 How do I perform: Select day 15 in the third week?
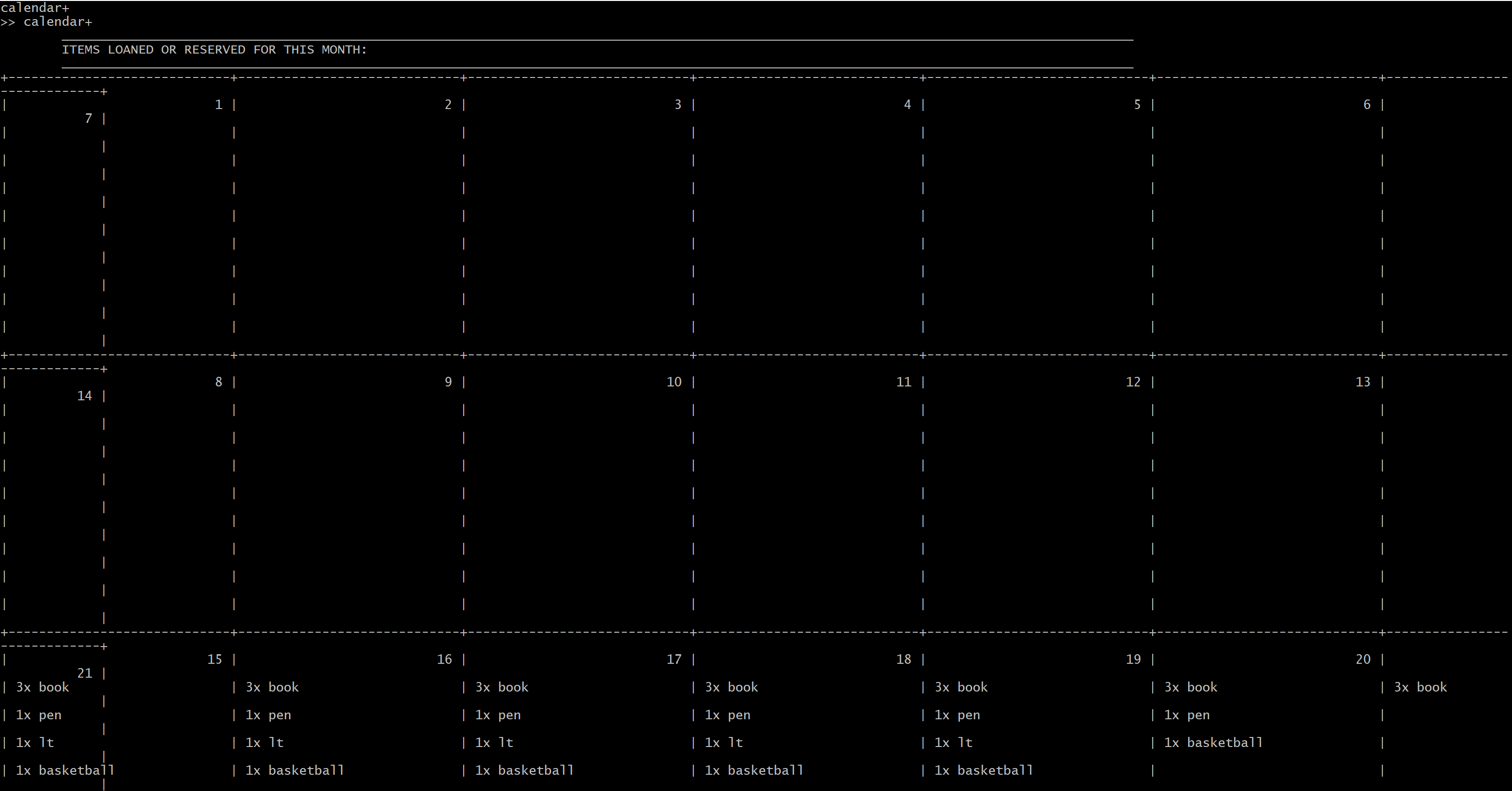(x=214, y=659)
